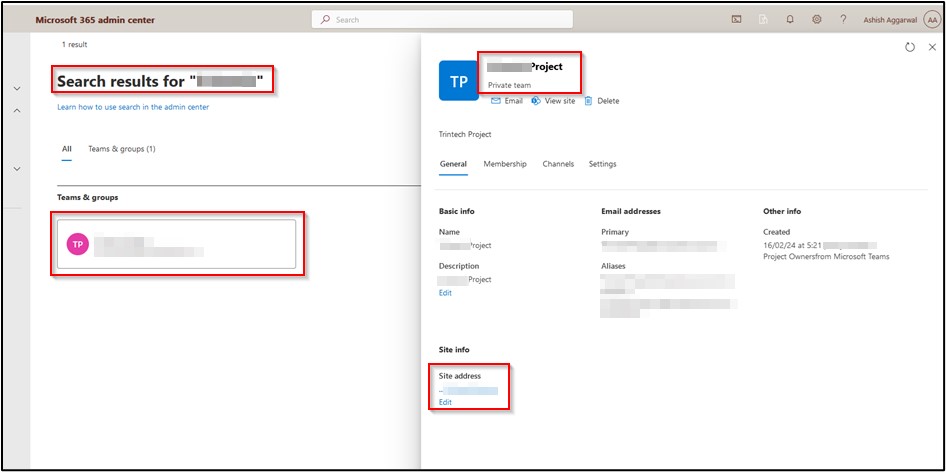The width and height of the screenshot is (946, 472).
Task: Click the 1 result count text
Action: (74, 45)
